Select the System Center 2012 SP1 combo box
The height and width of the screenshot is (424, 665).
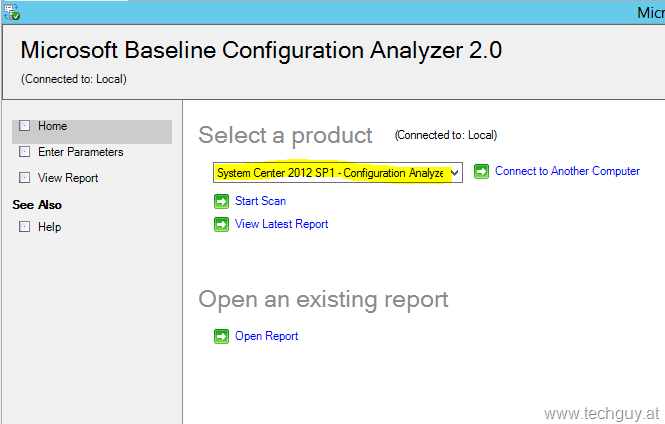329,173
